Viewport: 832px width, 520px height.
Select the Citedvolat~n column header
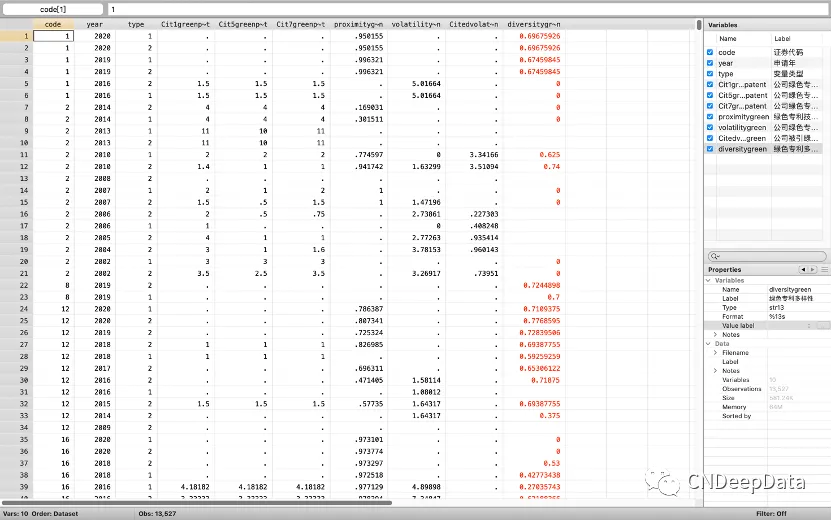[x=473, y=24]
